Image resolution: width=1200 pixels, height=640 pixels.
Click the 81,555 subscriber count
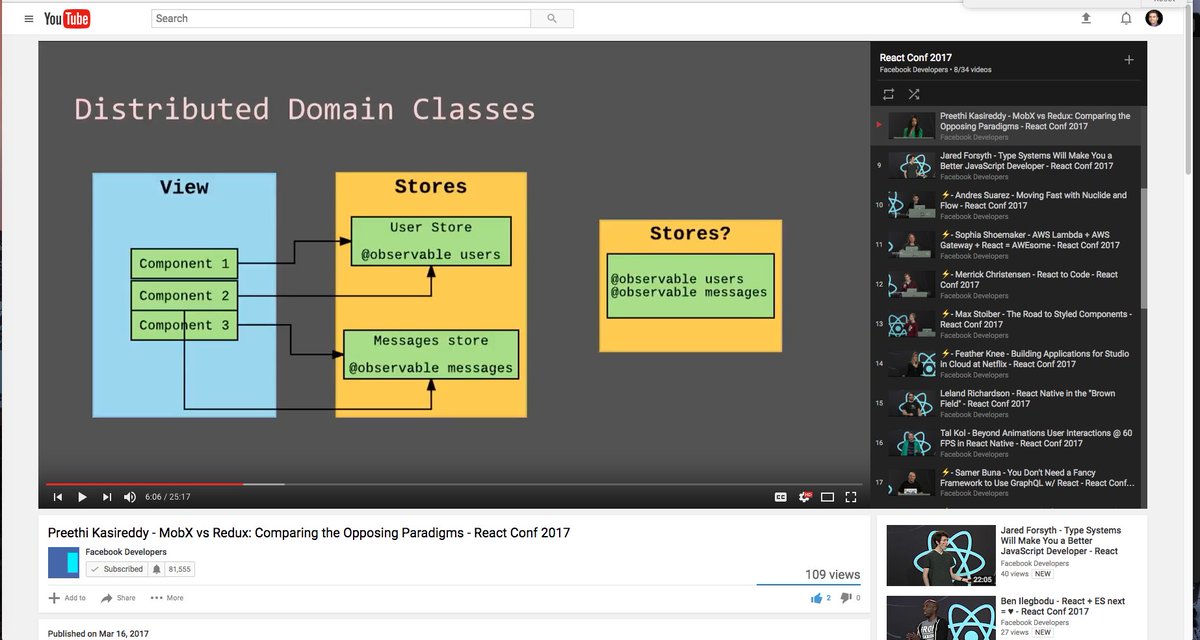[180, 569]
